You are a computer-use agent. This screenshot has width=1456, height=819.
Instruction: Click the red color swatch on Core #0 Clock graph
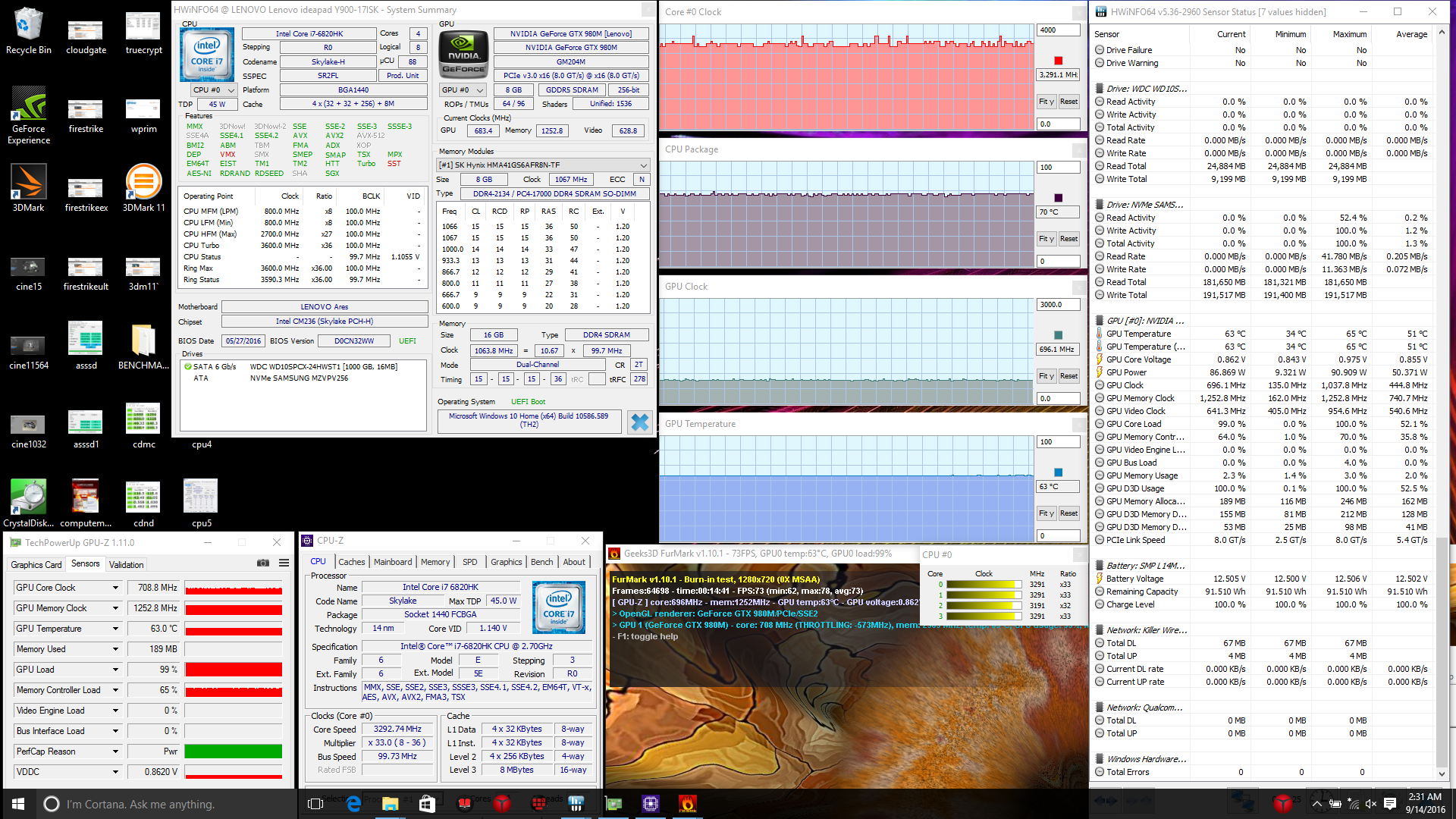(1058, 61)
